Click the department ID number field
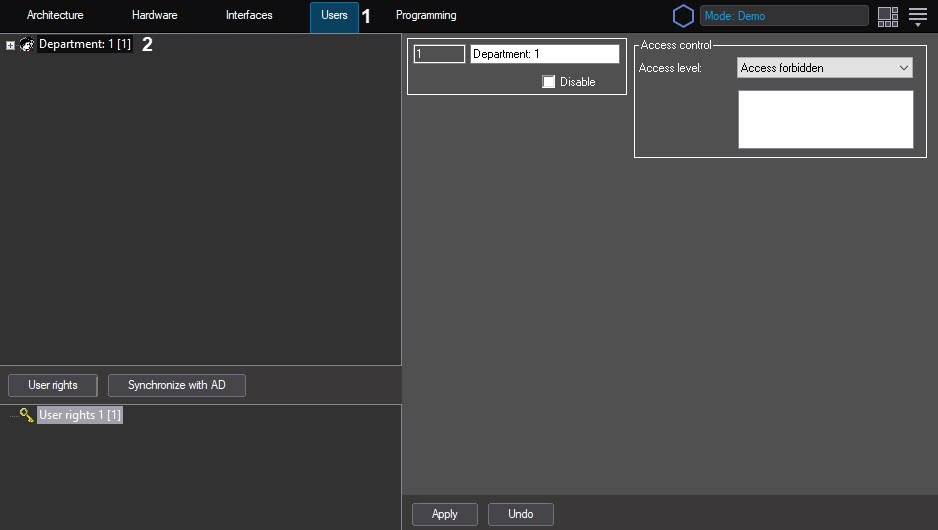 click(x=439, y=54)
